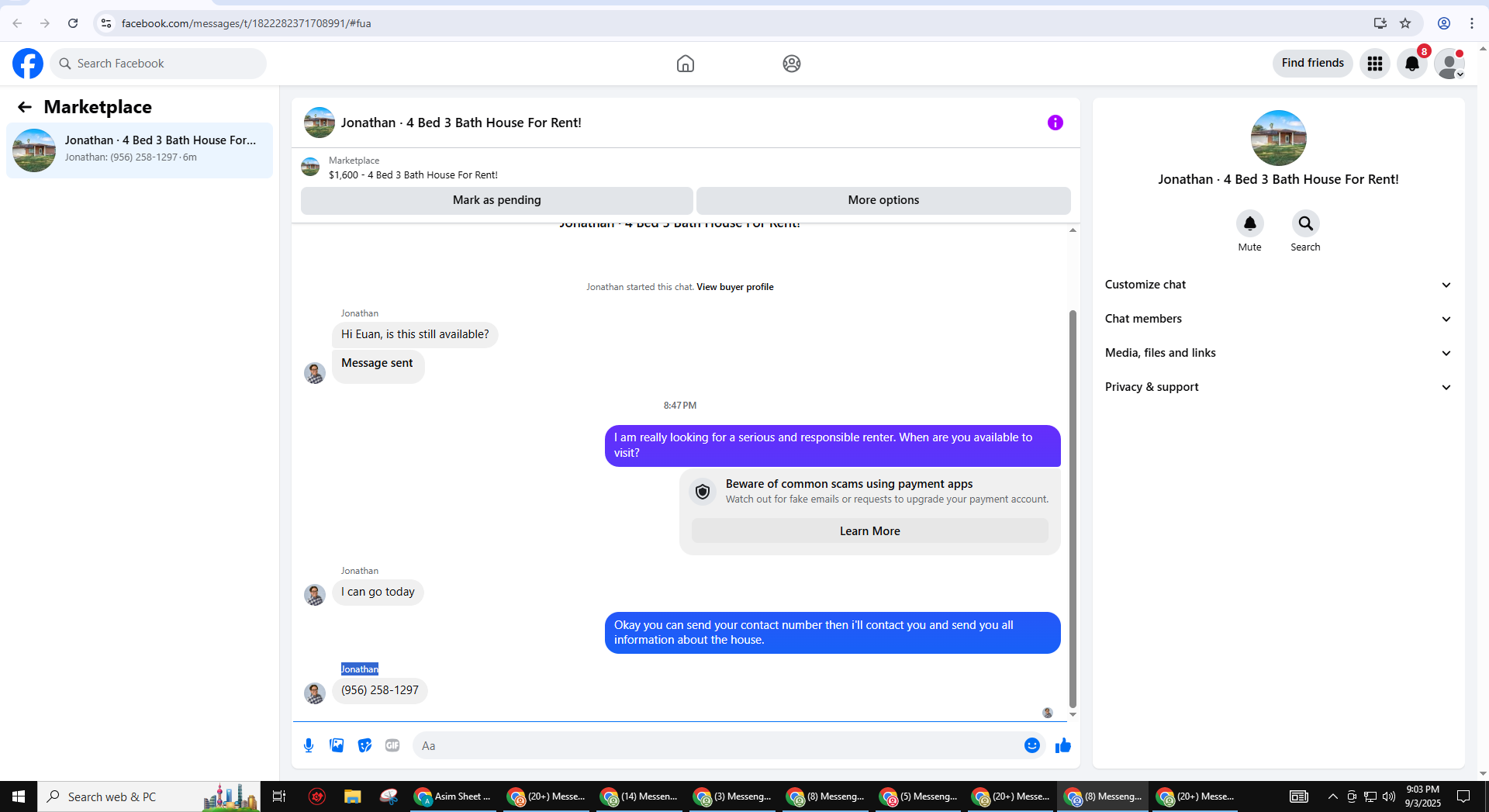This screenshot has width=1489, height=812.
Task: Install app icon in address bar
Action: point(1380,23)
